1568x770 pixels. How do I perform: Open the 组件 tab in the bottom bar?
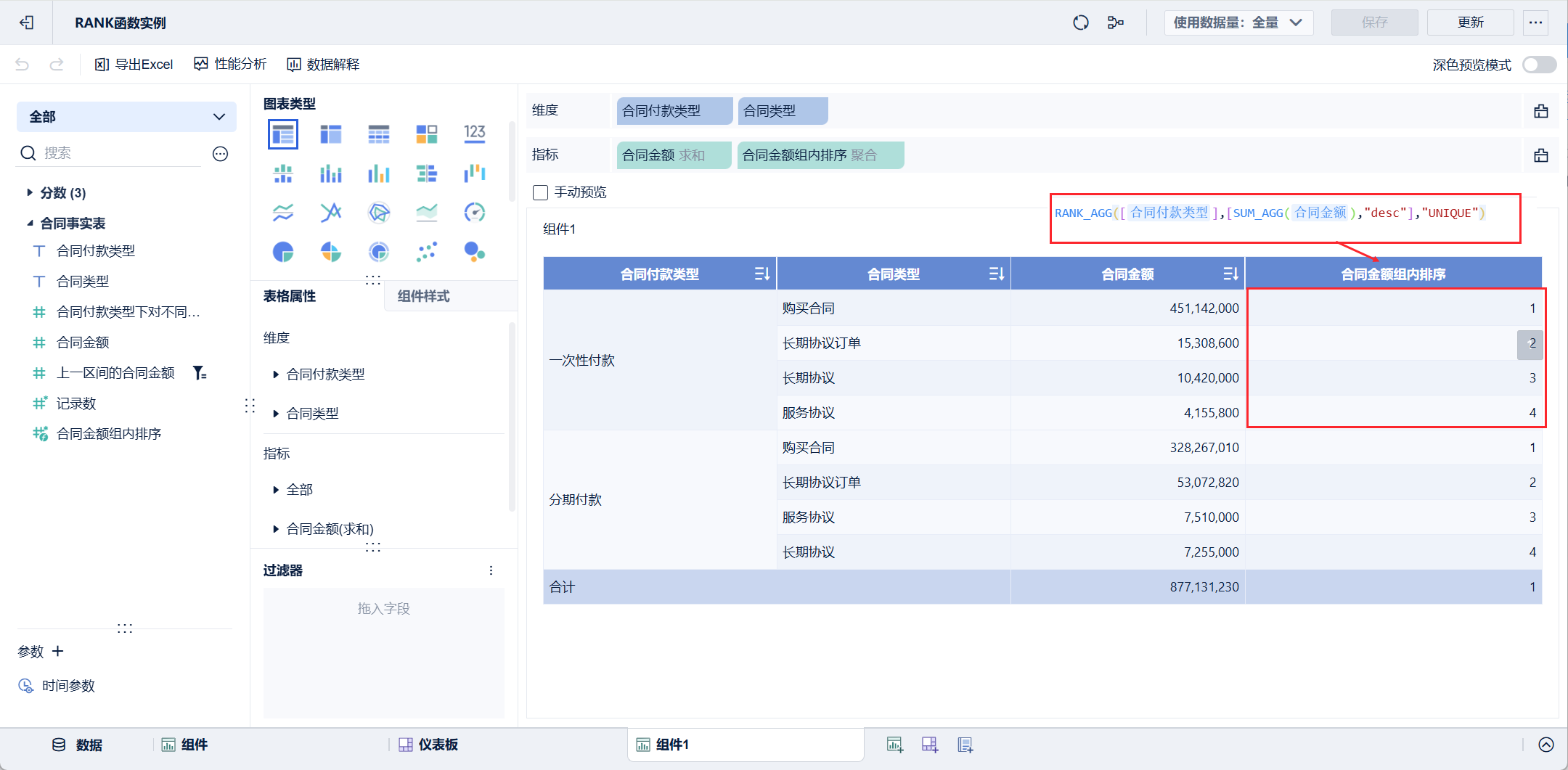pyautogui.click(x=184, y=745)
